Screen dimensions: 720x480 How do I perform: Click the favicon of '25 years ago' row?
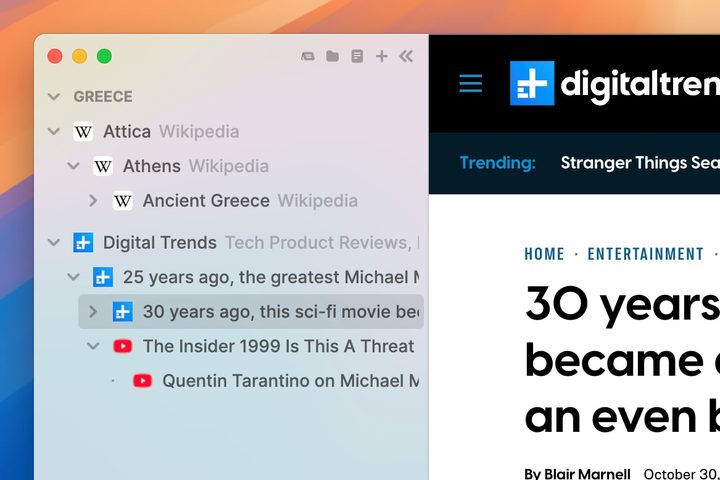coord(103,277)
